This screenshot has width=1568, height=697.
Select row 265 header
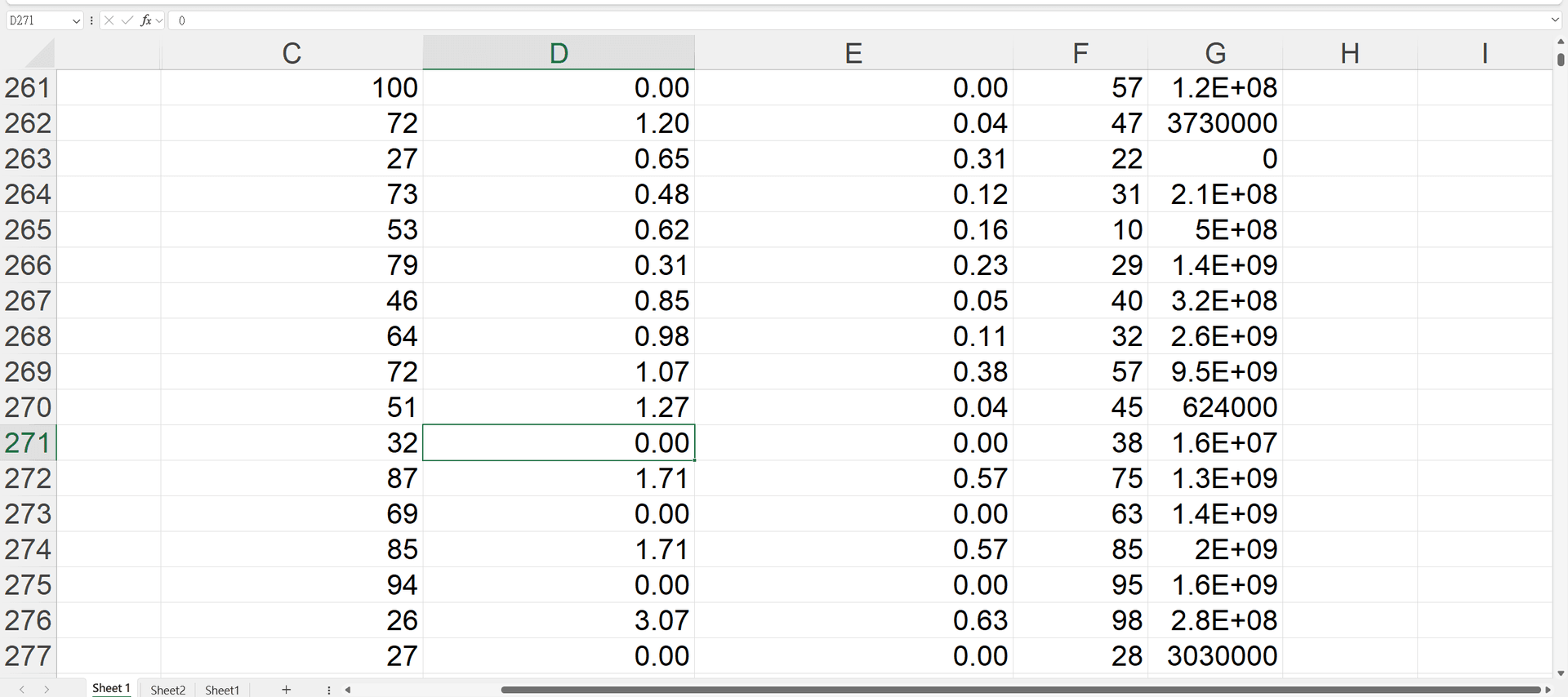click(28, 230)
